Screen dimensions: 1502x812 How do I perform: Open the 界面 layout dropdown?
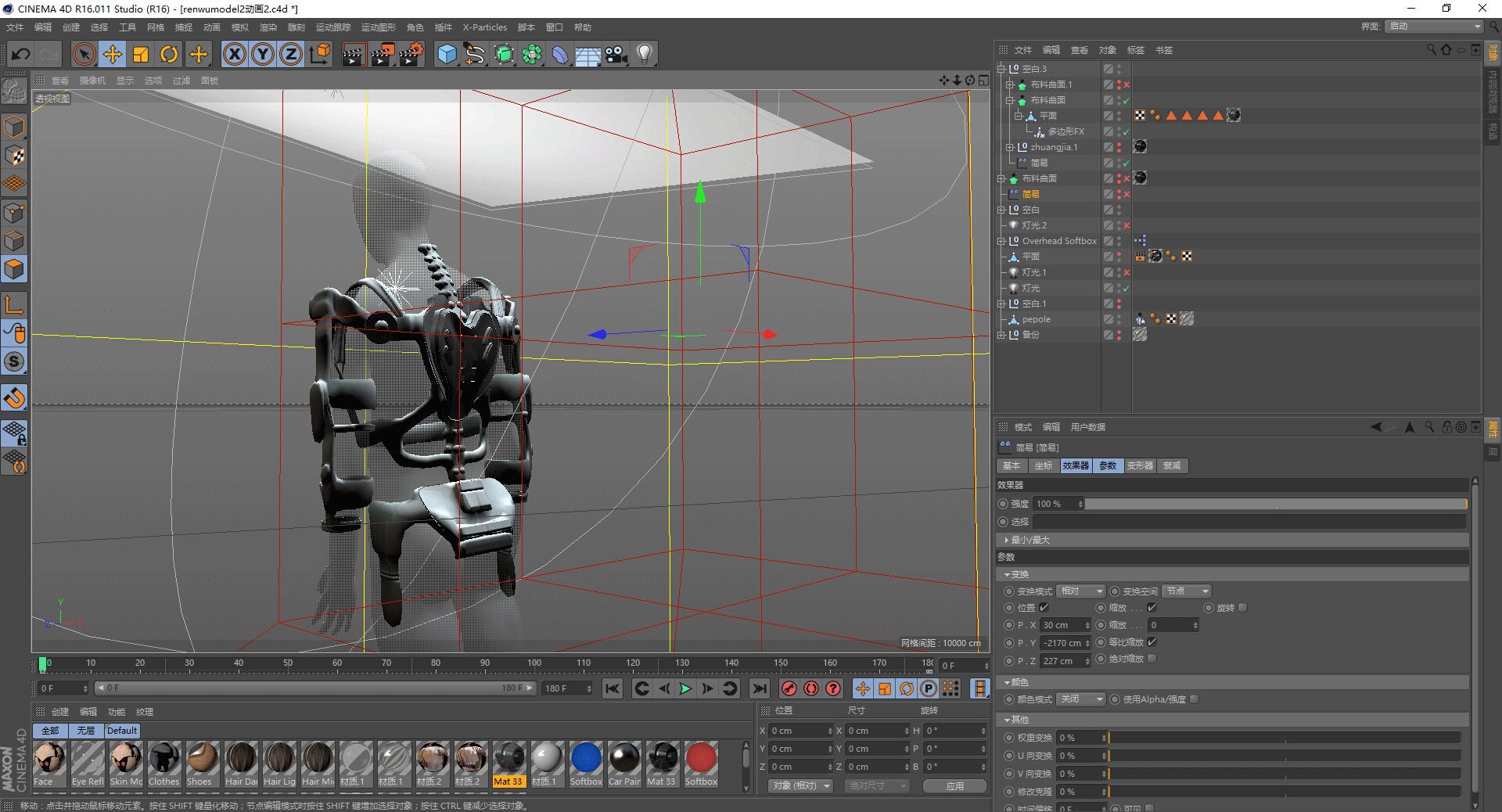(x=1435, y=27)
